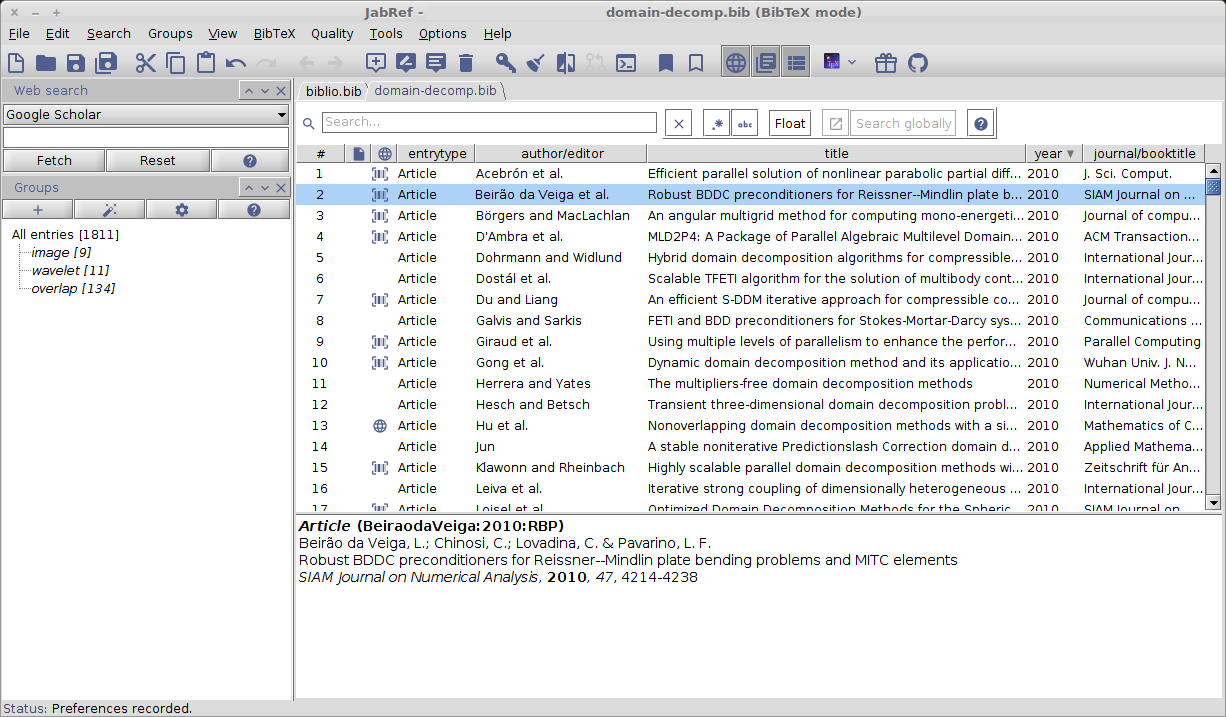Delete the selected entry with trash icon
The height and width of the screenshot is (717, 1226).
[466, 63]
